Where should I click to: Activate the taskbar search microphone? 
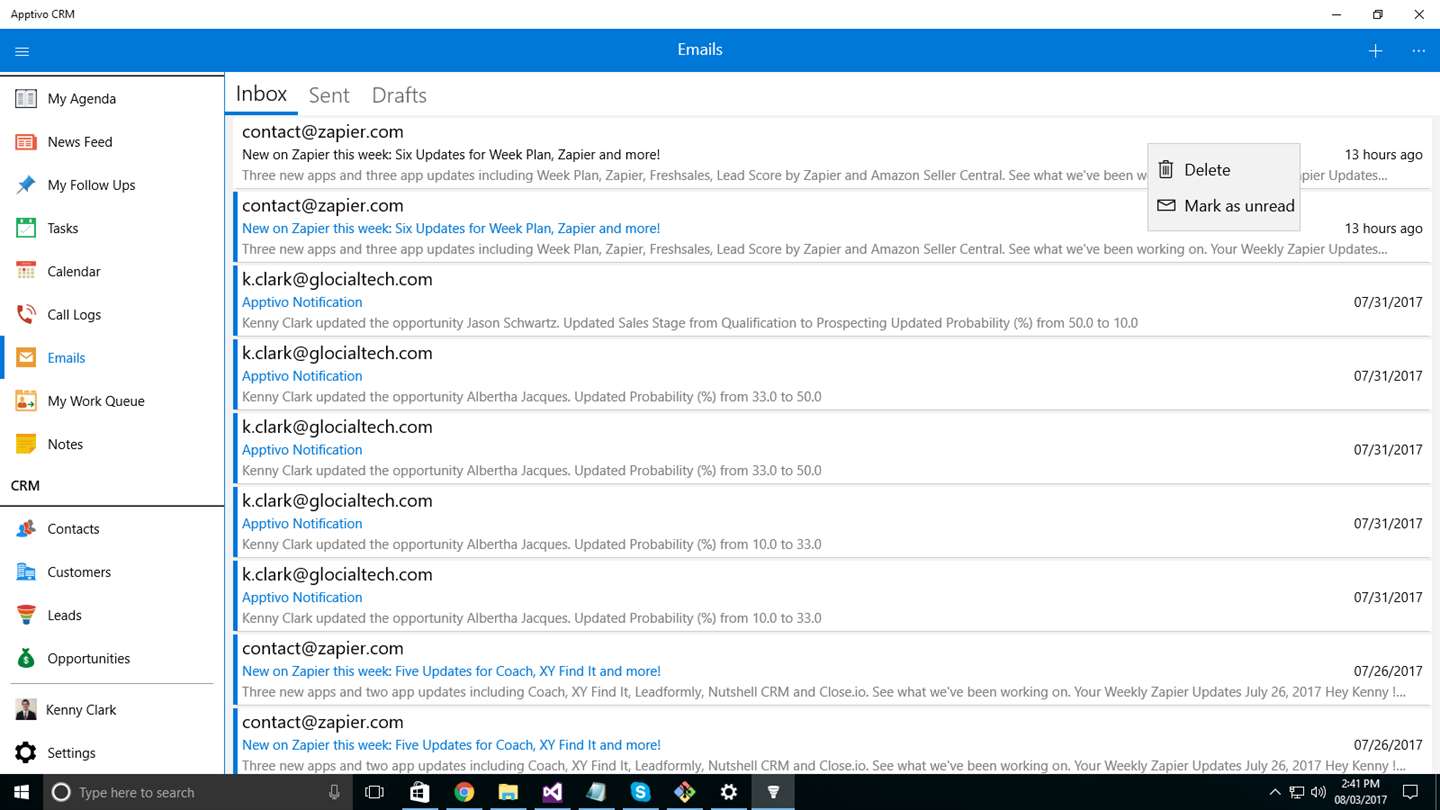click(334, 792)
